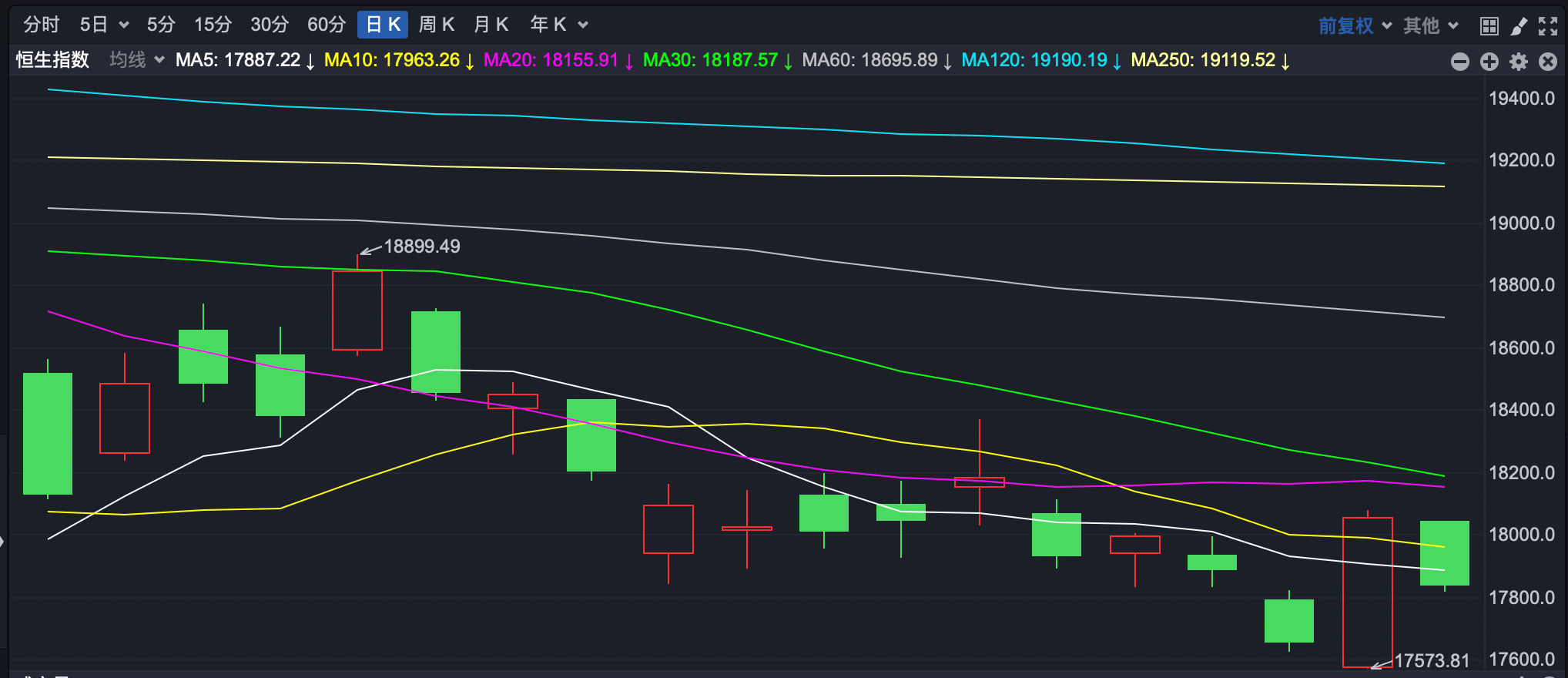
Task: Expand the 年K dropdown arrow
Action: [x=583, y=25]
